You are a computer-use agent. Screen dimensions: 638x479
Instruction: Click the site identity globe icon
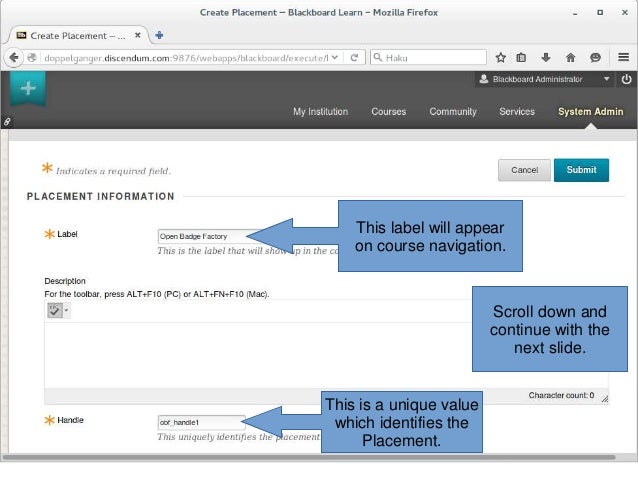(32, 58)
